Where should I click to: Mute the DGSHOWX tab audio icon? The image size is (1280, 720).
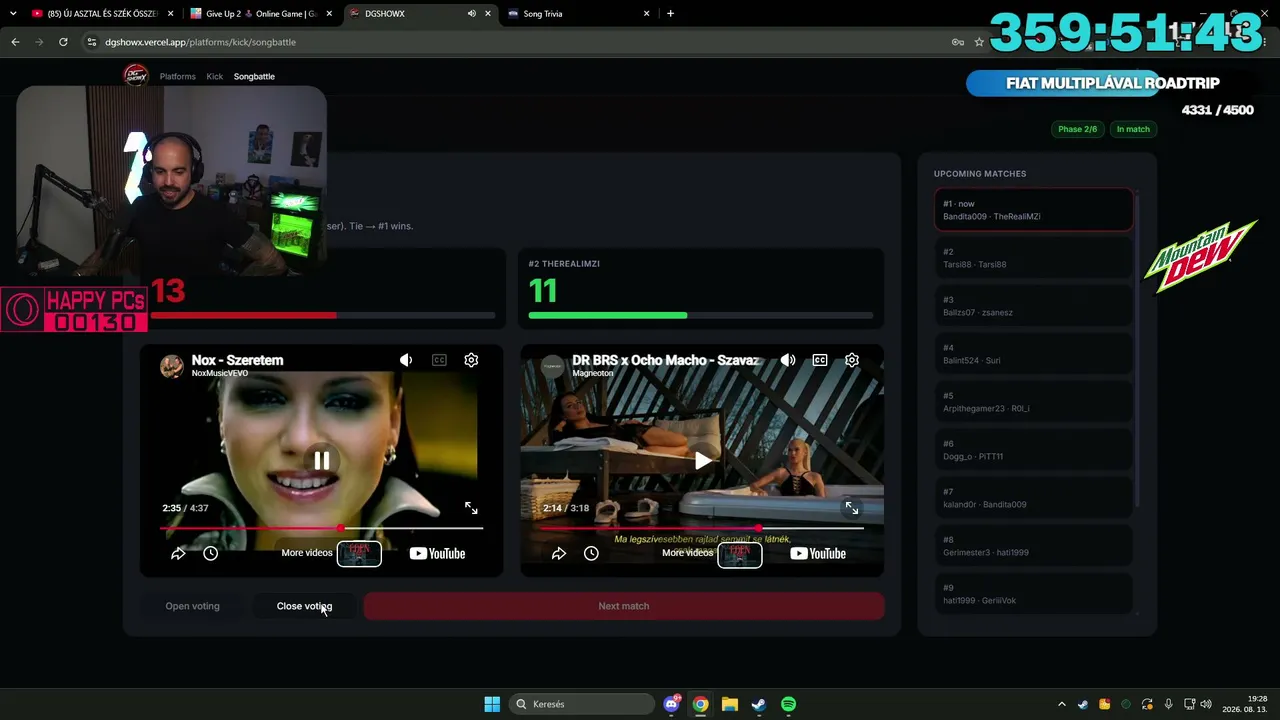(x=471, y=14)
